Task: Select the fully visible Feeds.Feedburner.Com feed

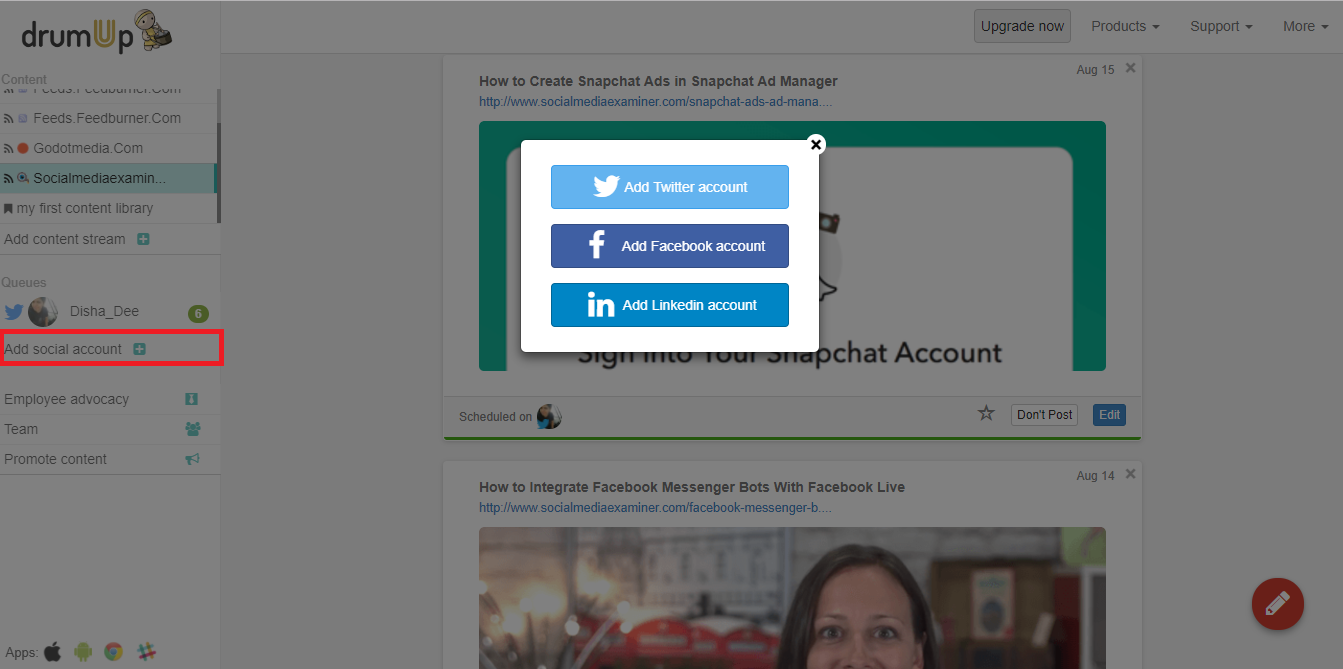Action: click(107, 118)
